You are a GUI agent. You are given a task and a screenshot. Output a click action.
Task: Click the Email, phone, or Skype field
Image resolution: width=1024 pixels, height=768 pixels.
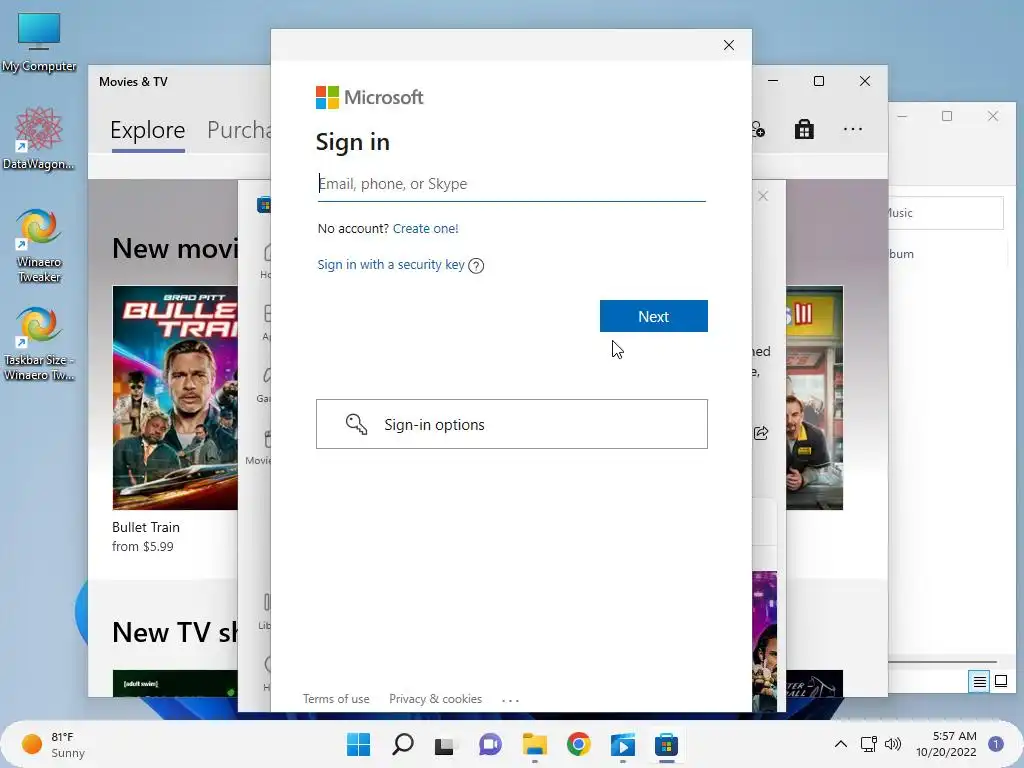coord(511,184)
